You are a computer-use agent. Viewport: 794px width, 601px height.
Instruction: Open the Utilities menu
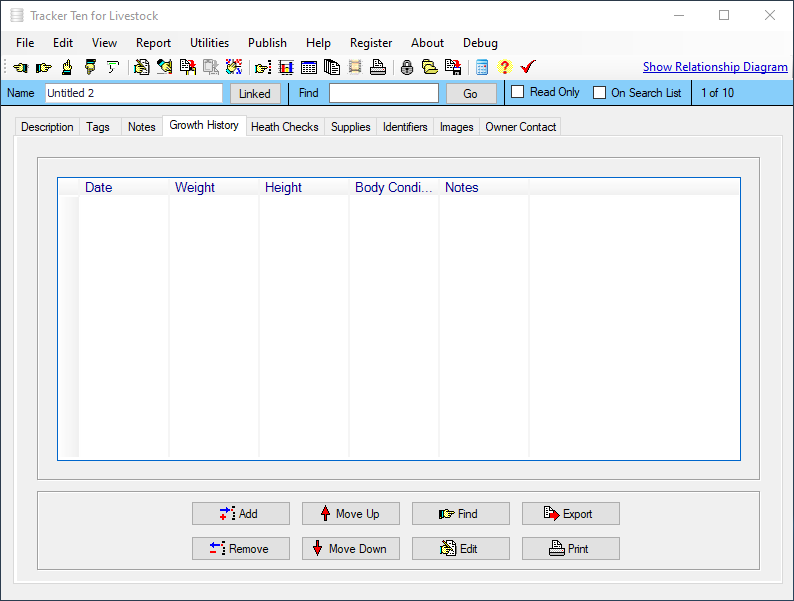point(209,43)
